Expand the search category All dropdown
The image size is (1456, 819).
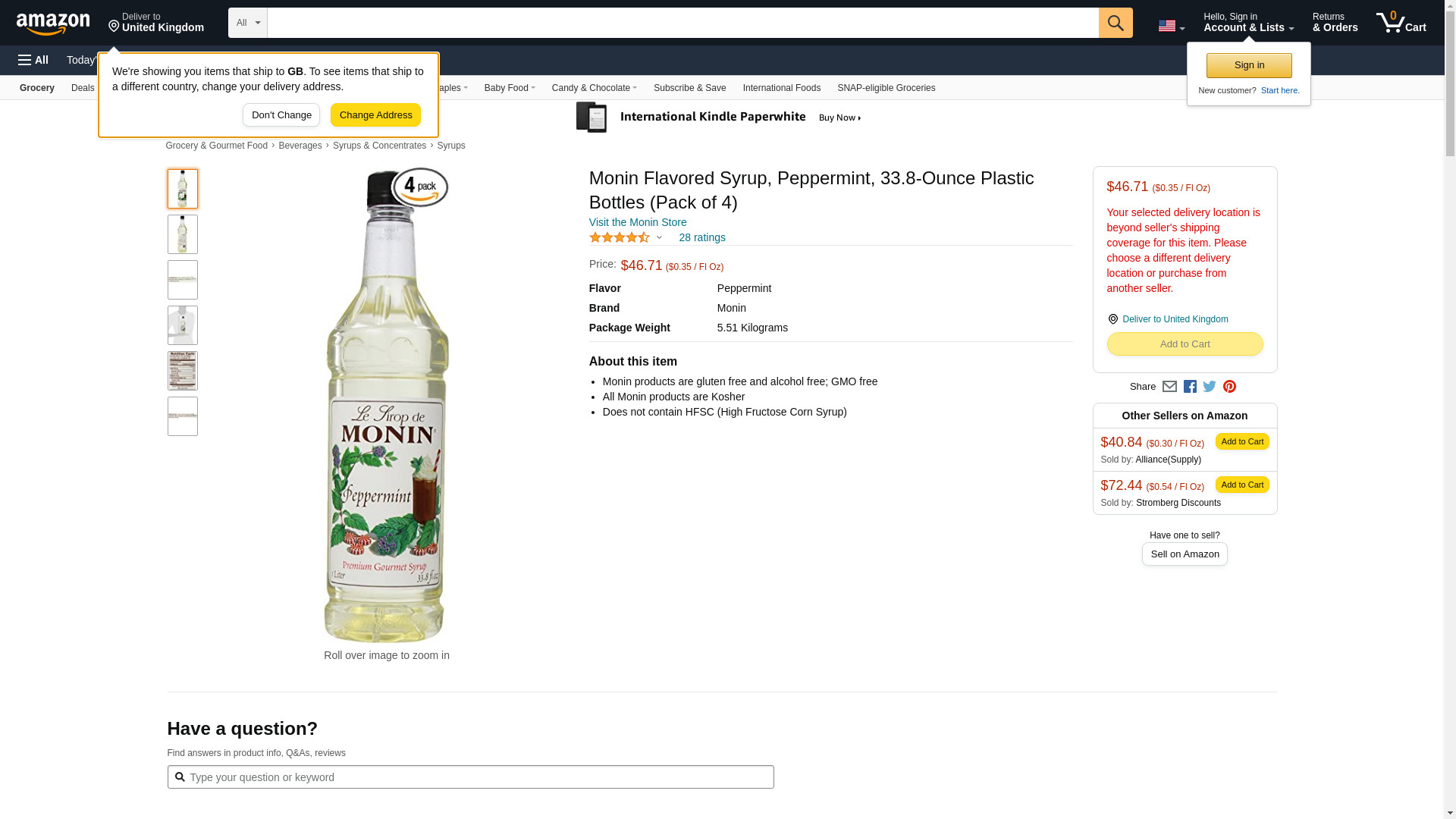pos(247,23)
